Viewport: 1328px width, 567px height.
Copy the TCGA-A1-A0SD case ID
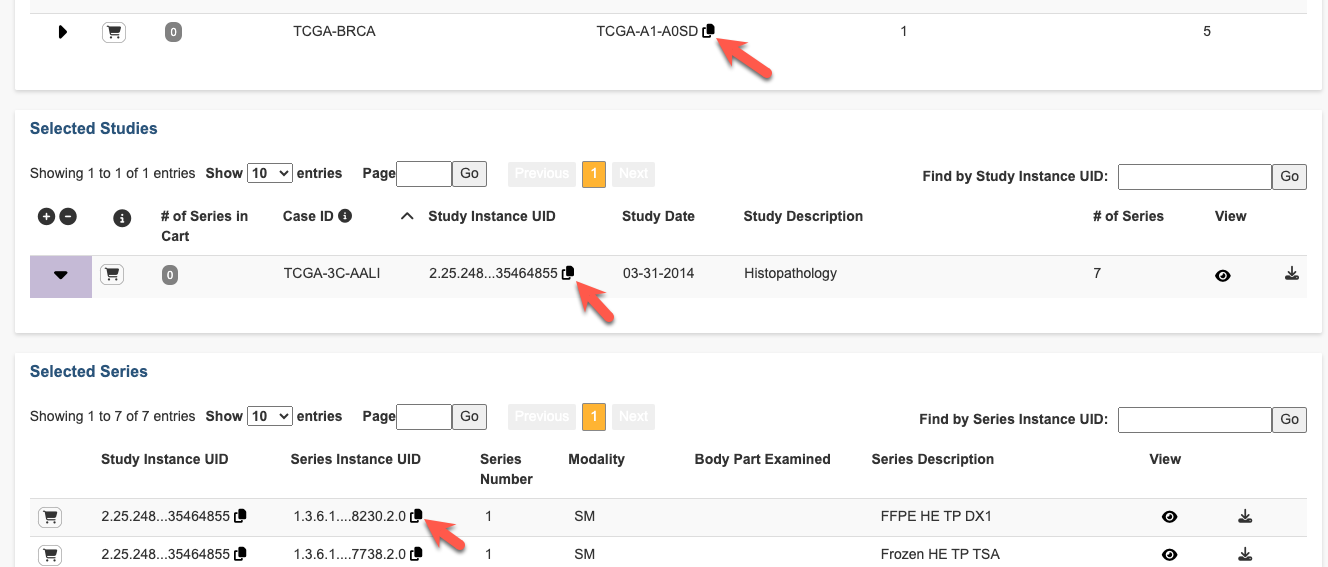click(x=708, y=31)
